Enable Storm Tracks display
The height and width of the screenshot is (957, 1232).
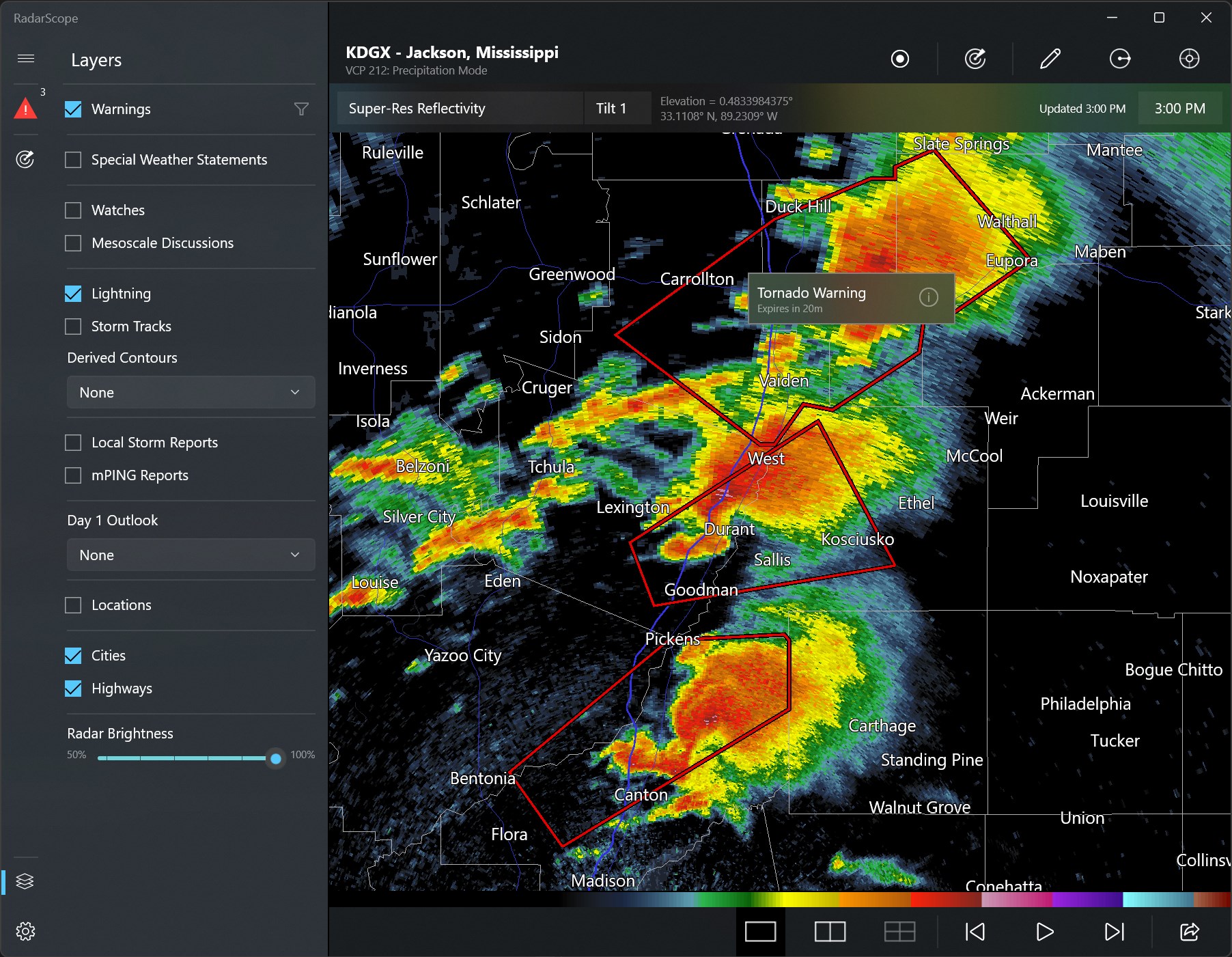tap(73, 327)
